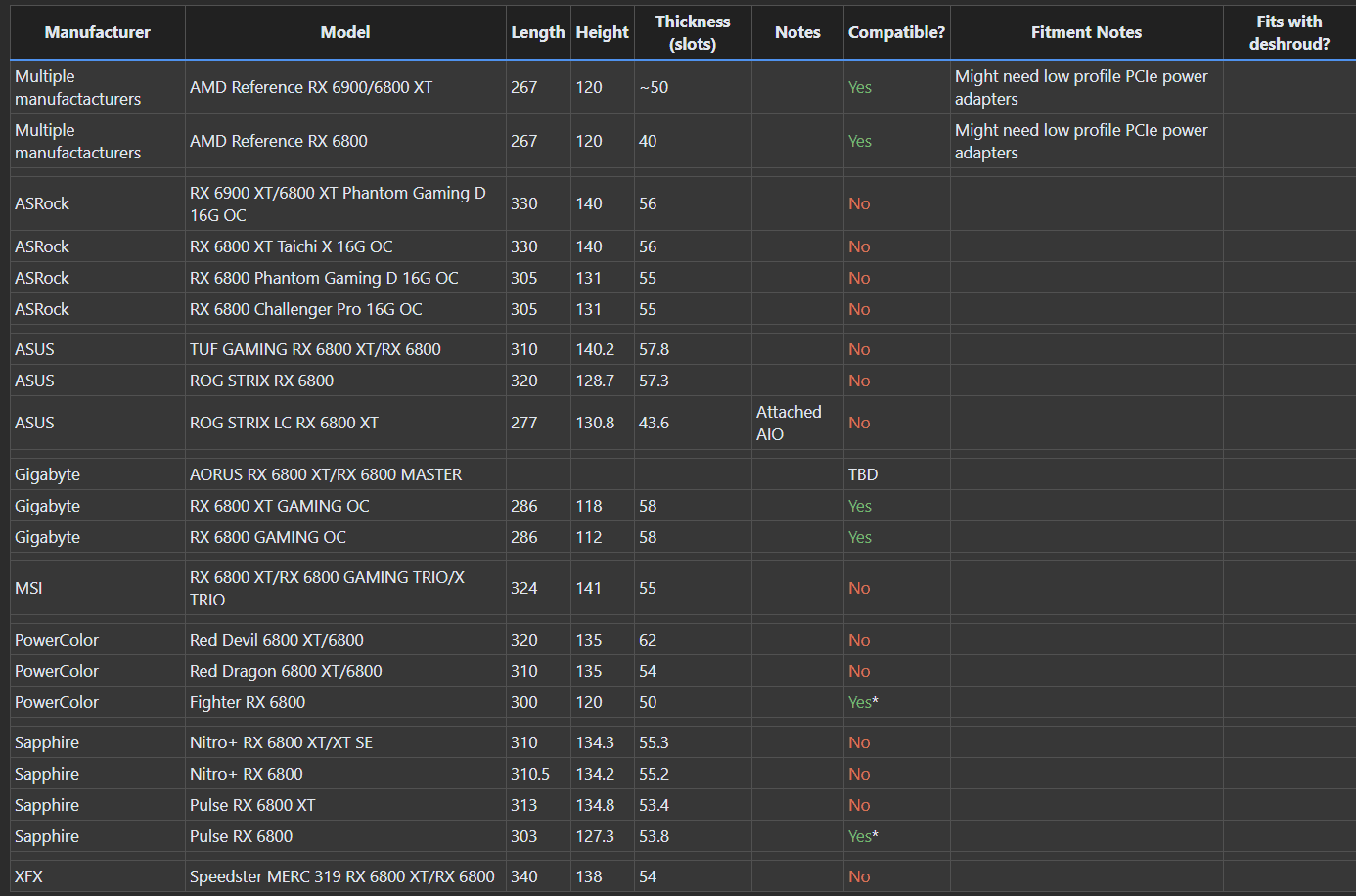Click the 140.2 height cell

pos(603,349)
